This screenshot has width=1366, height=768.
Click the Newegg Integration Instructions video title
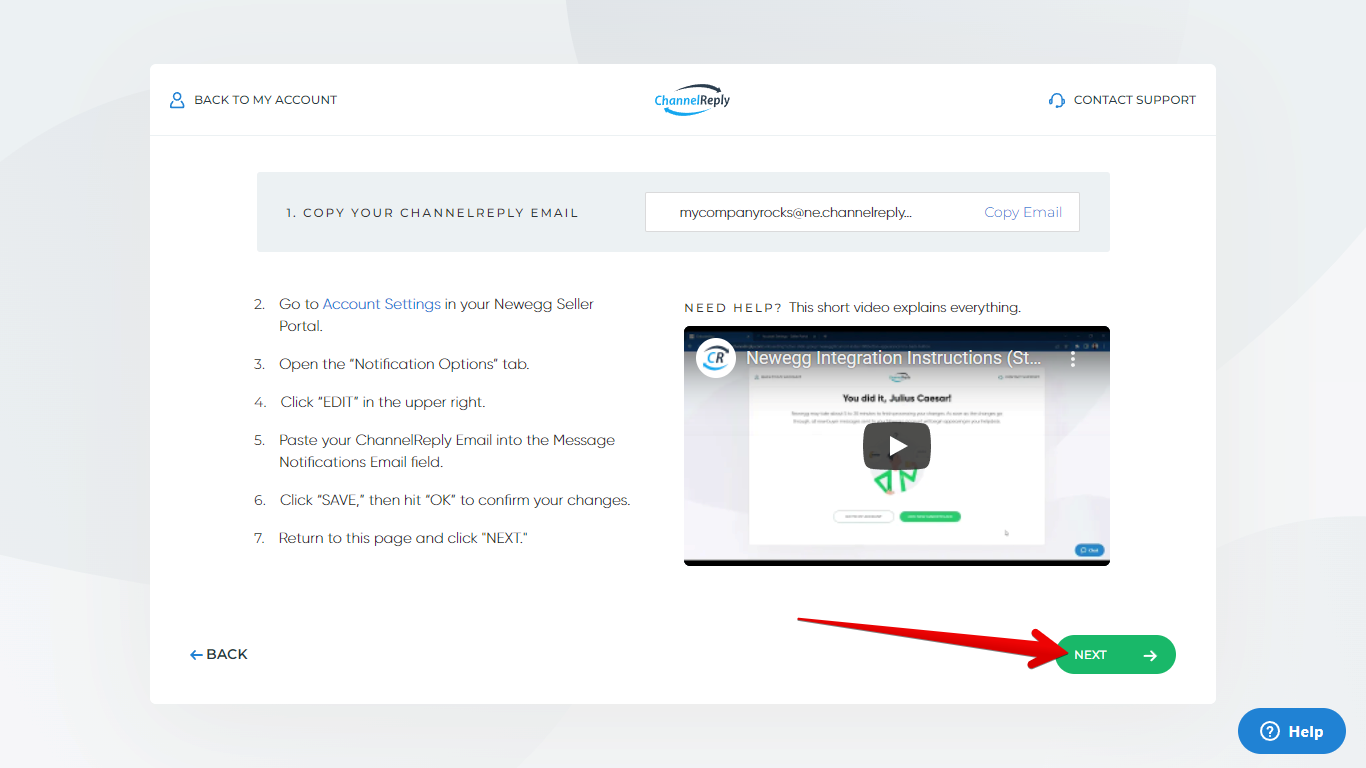(894, 358)
